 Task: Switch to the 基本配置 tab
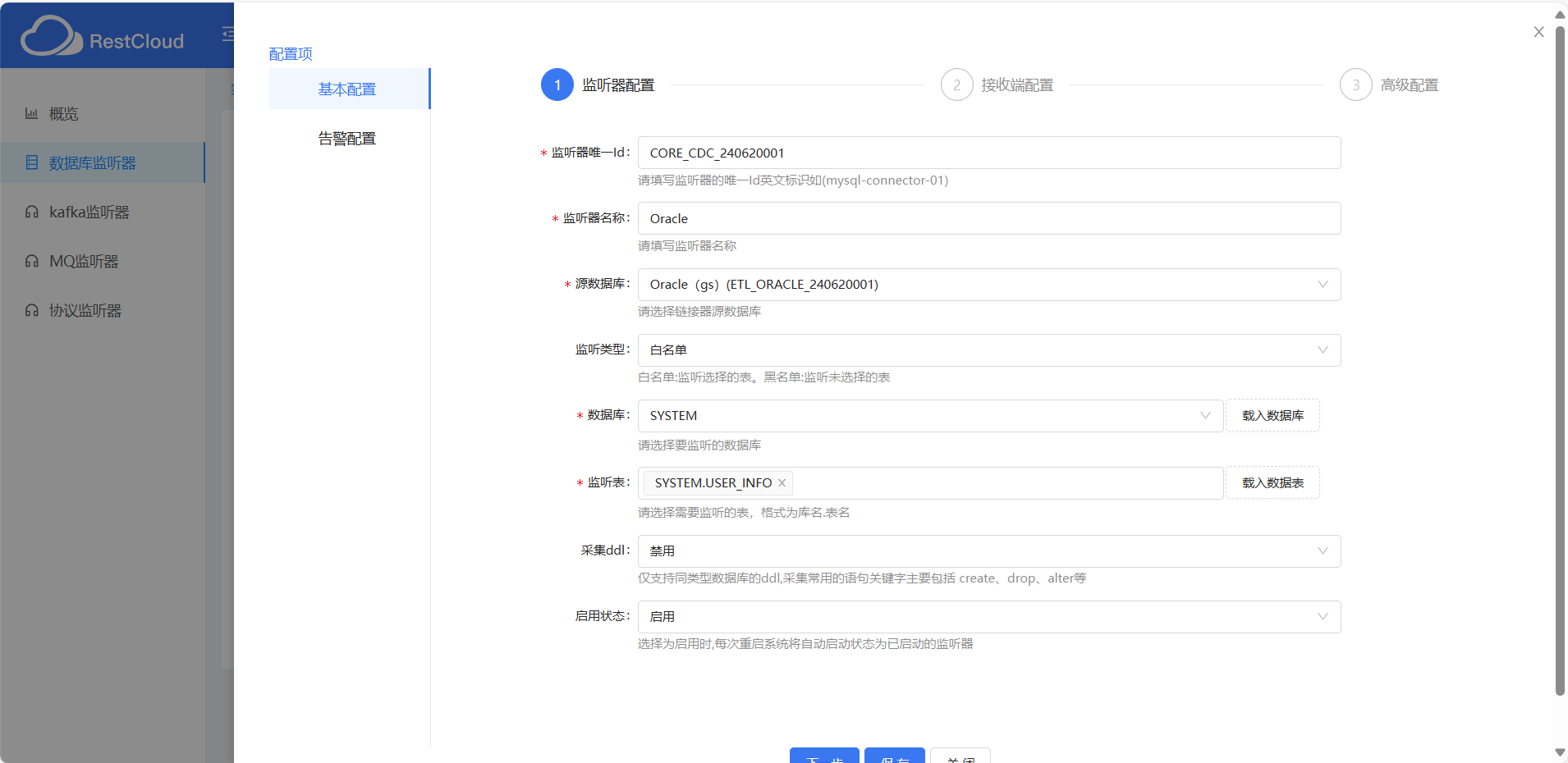[349, 89]
